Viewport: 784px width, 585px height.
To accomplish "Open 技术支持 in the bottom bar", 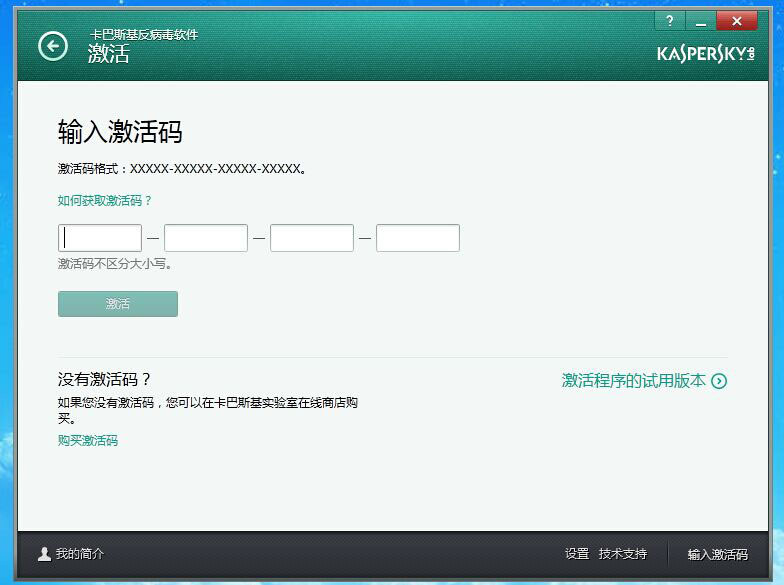I will click(x=623, y=554).
